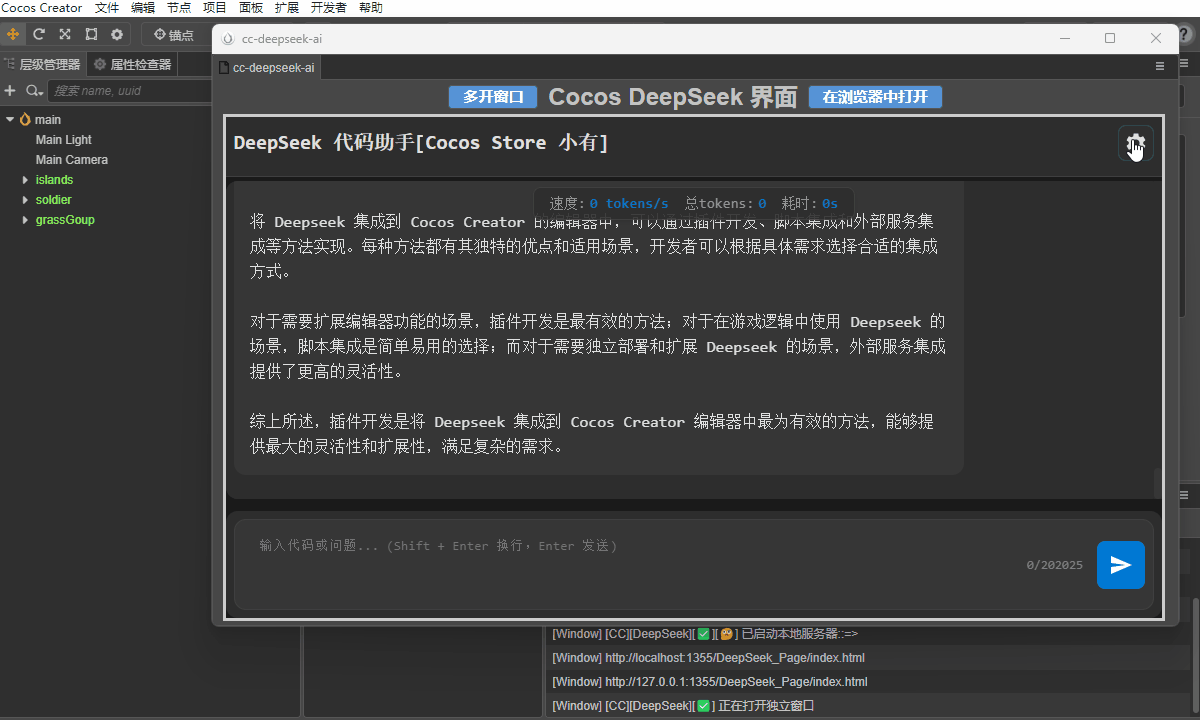Select the soldier node label
1200x720 pixels.
[x=53, y=200]
